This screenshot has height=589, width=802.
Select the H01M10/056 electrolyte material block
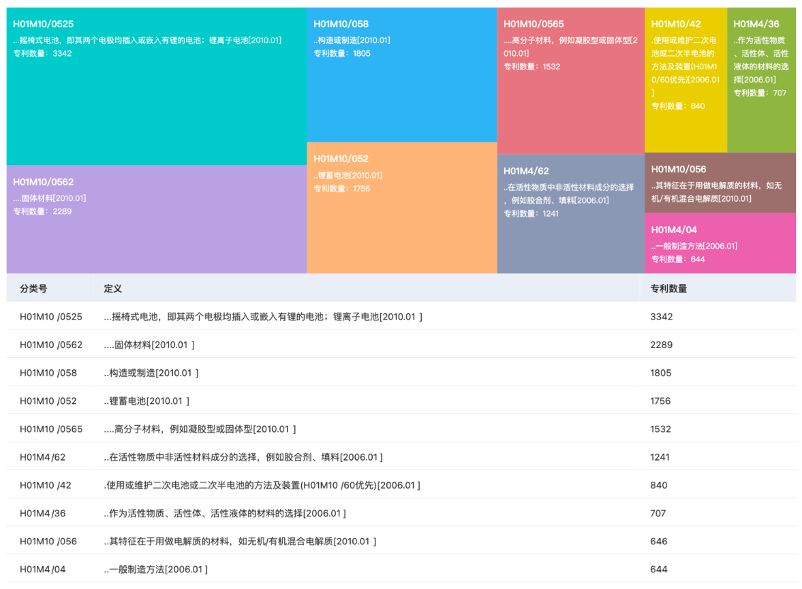720,185
